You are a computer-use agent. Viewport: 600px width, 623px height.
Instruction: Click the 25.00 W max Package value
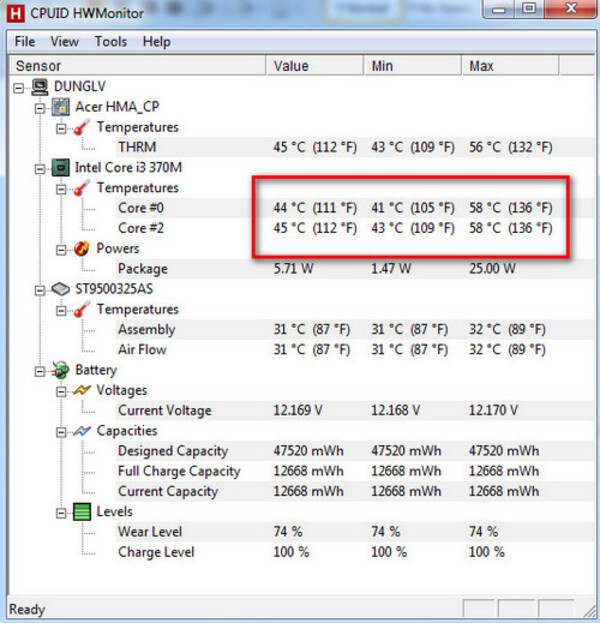492,269
